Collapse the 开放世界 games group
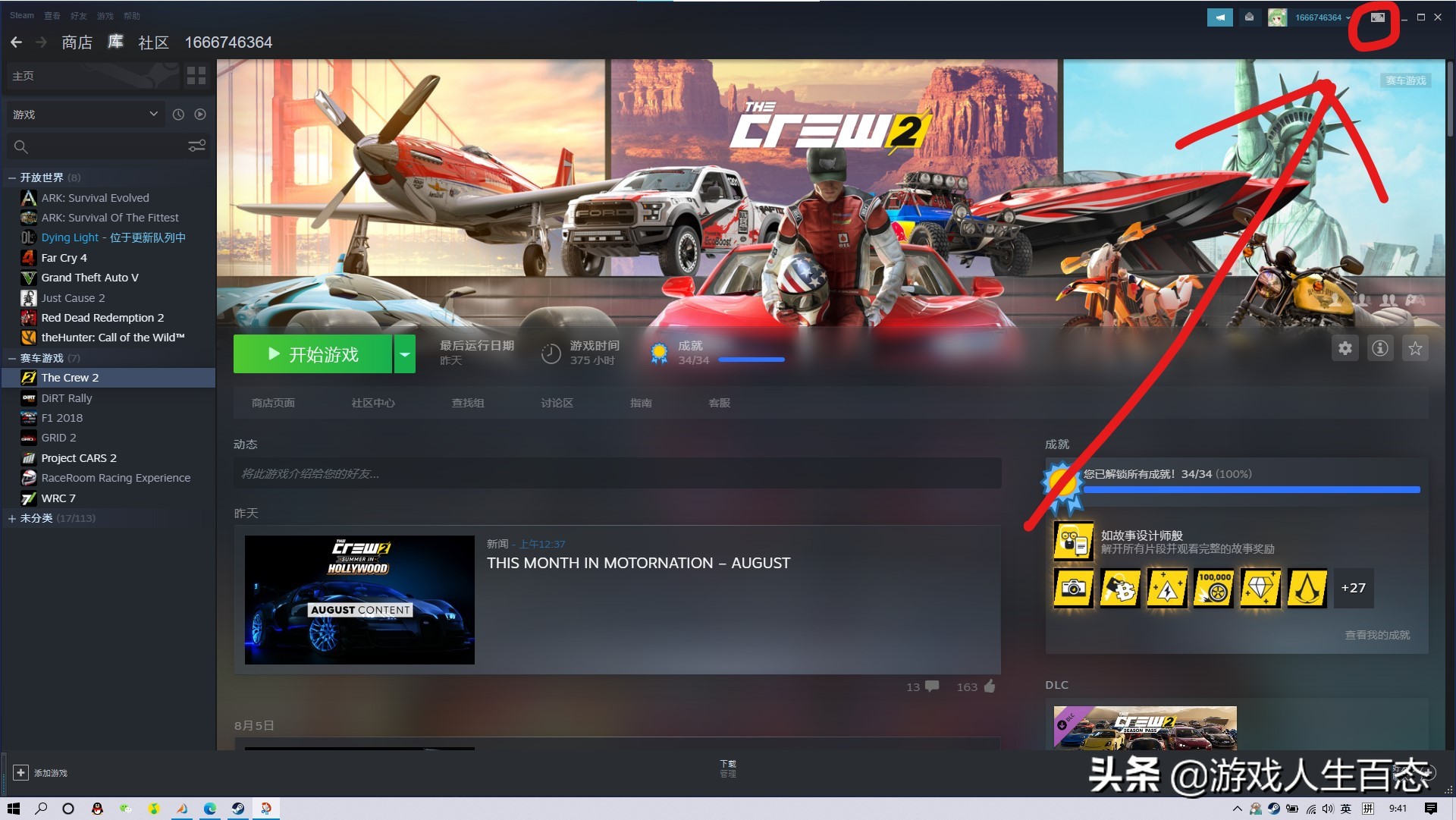This screenshot has width=1456, height=820. [x=11, y=177]
